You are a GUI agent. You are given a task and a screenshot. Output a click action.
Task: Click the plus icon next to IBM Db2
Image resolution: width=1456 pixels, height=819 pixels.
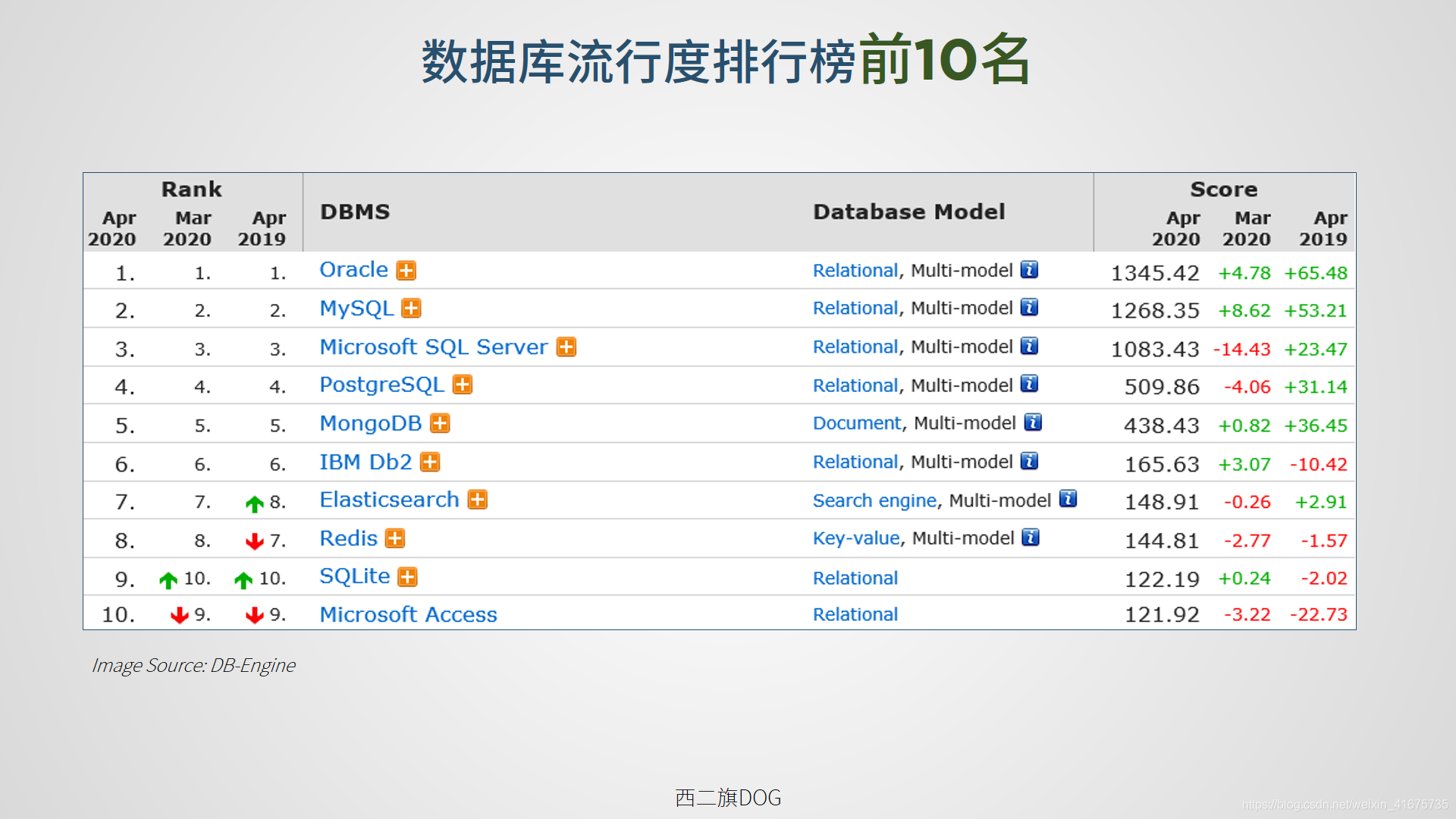430,463
